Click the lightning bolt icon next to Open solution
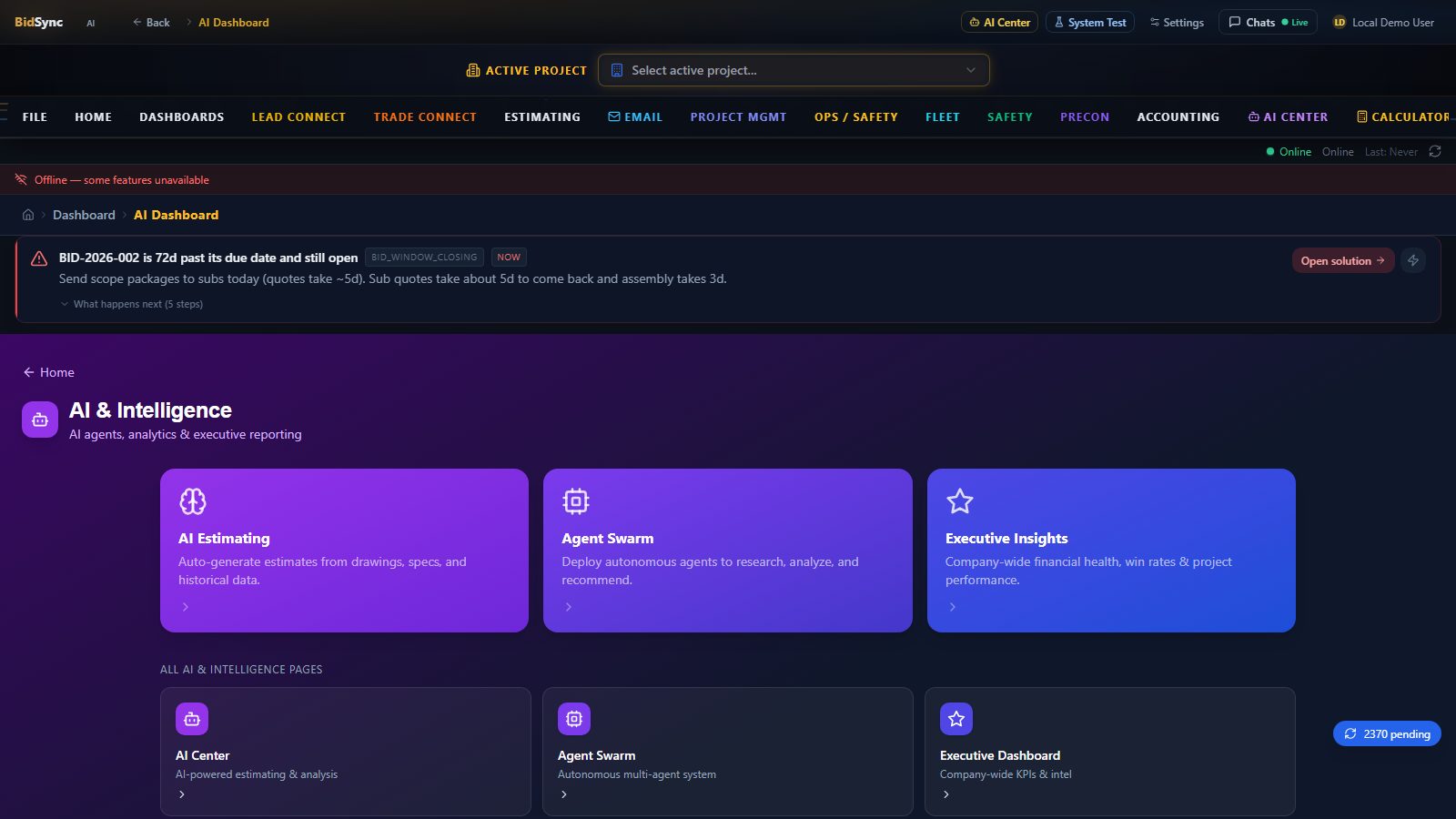 tap(1413, 260)
